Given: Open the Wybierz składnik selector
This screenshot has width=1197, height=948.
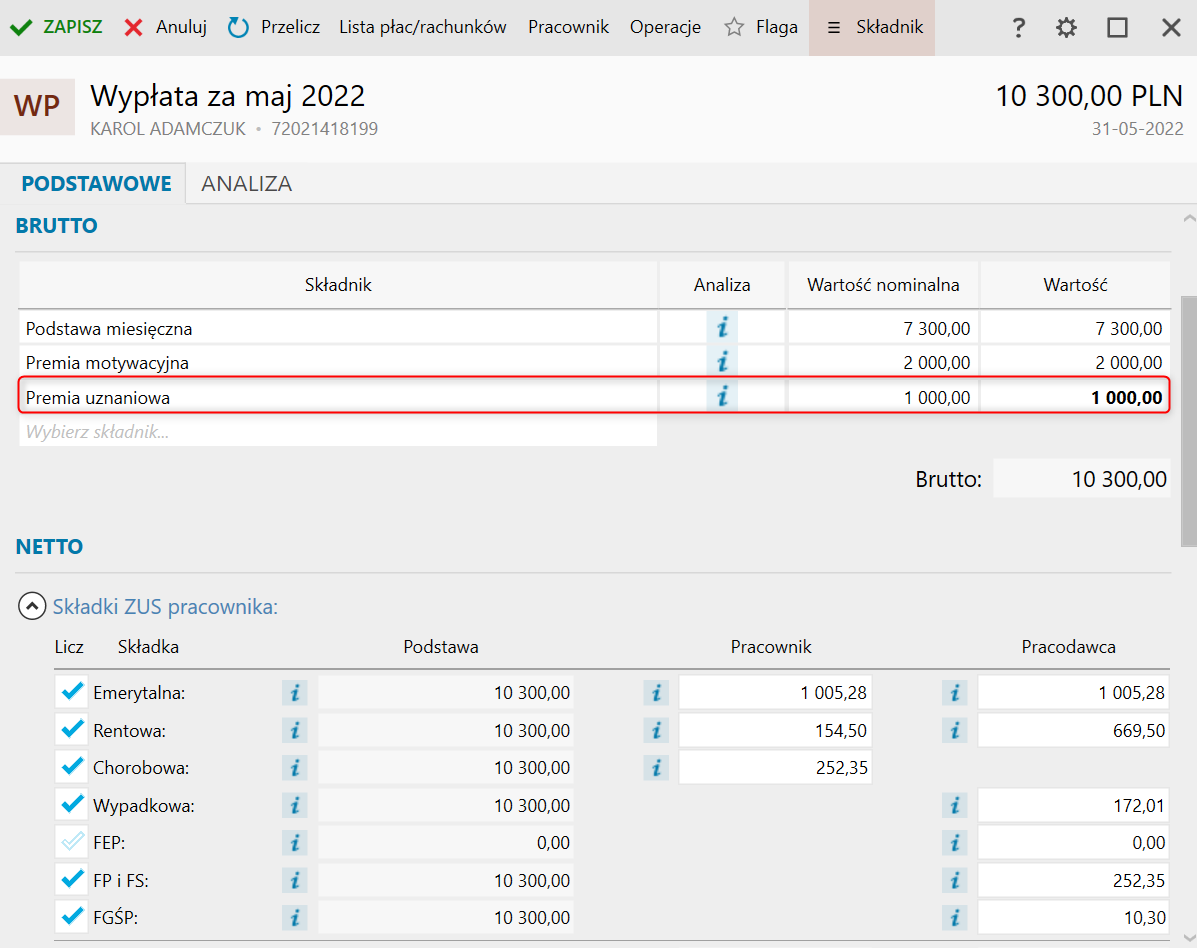Looking at the screenshot, I should [x=337, y=432].
